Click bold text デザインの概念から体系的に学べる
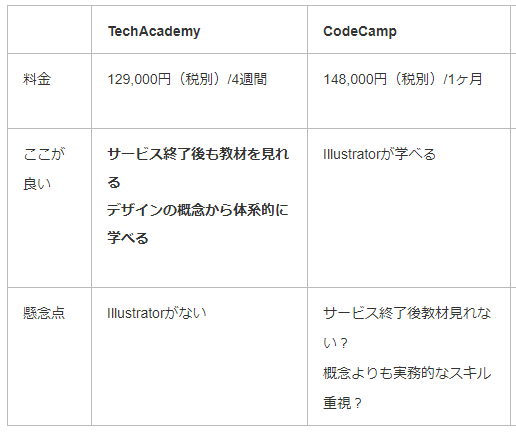This screenshot has width=516, height=432. click(x=198, y=224)
